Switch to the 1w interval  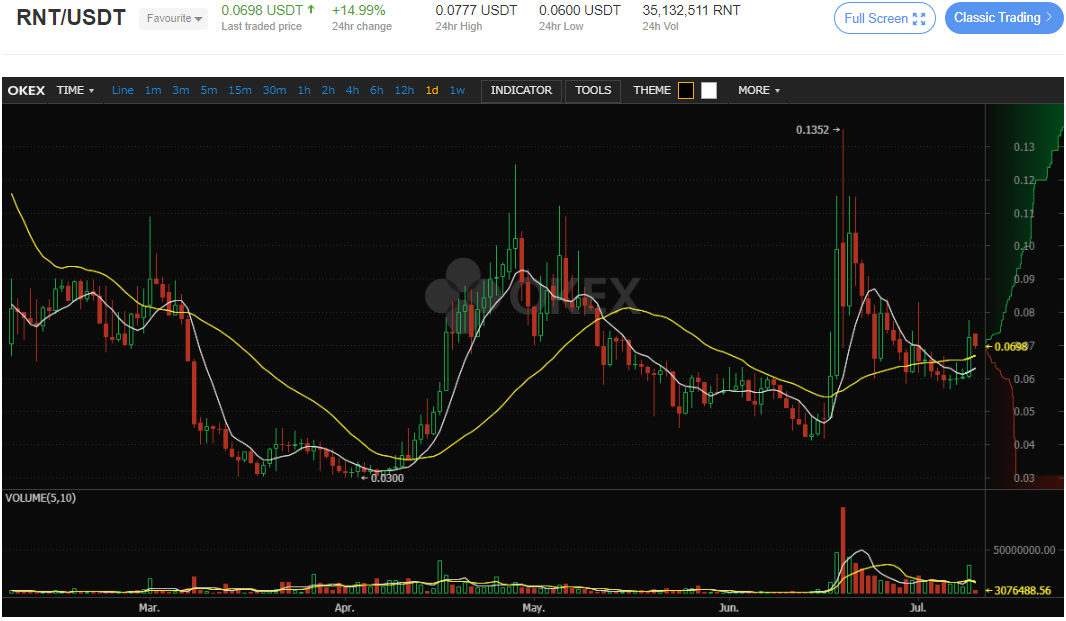tap(457, 90)
